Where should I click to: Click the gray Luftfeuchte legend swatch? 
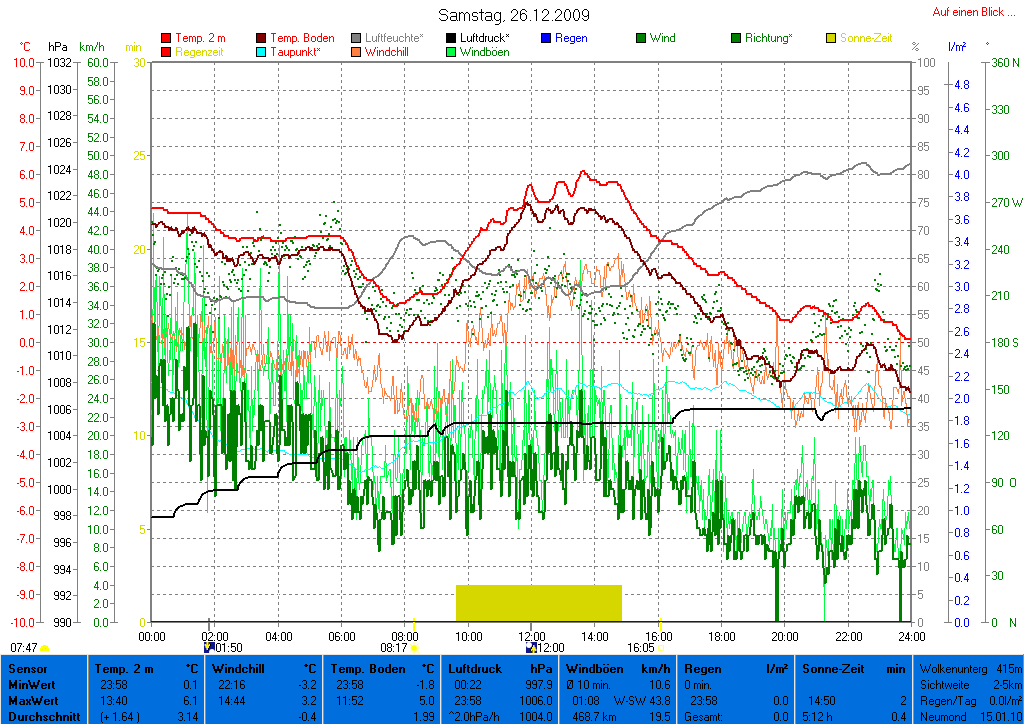click(x=356, y=38)
